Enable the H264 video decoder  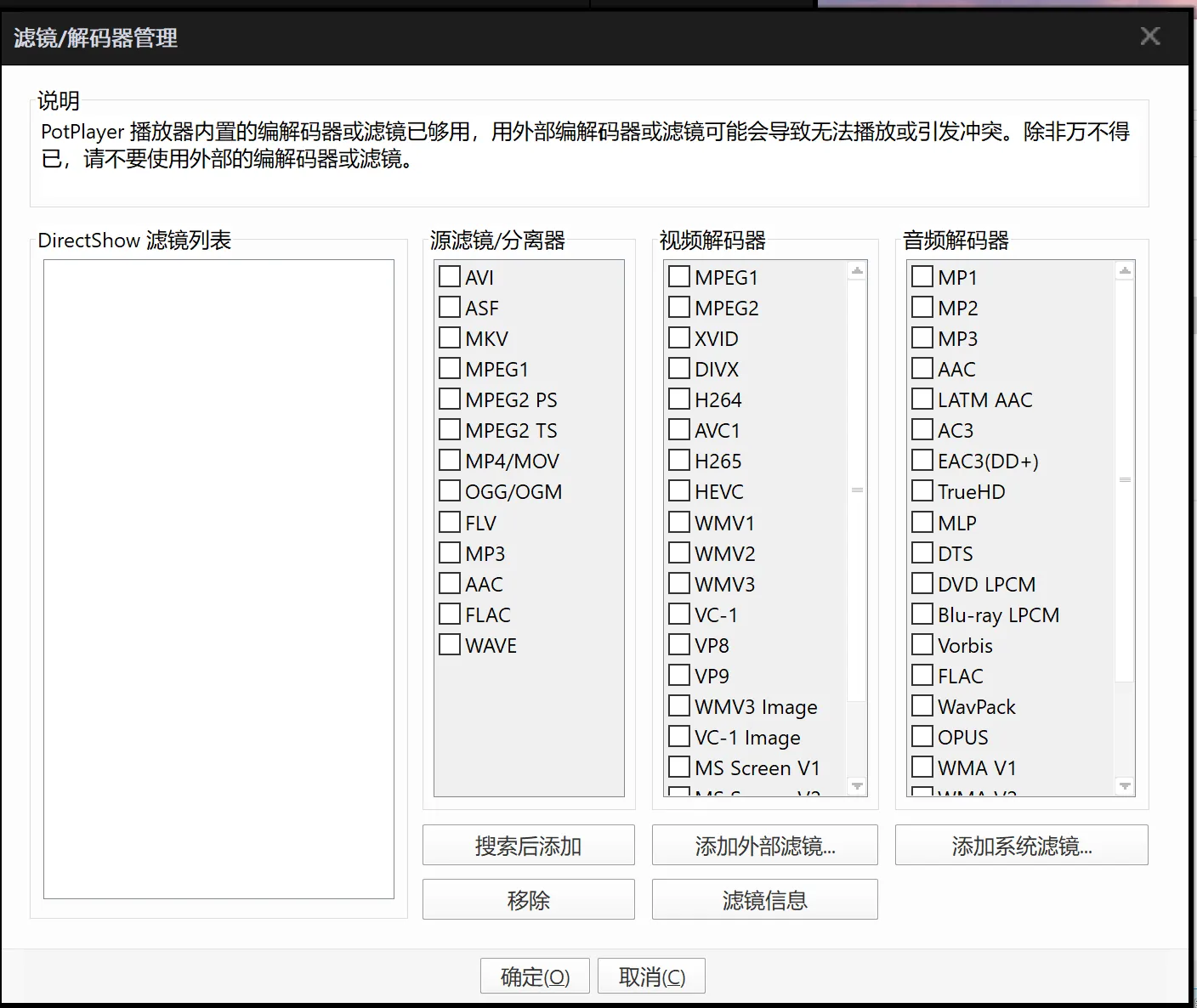tap(678, 399)
